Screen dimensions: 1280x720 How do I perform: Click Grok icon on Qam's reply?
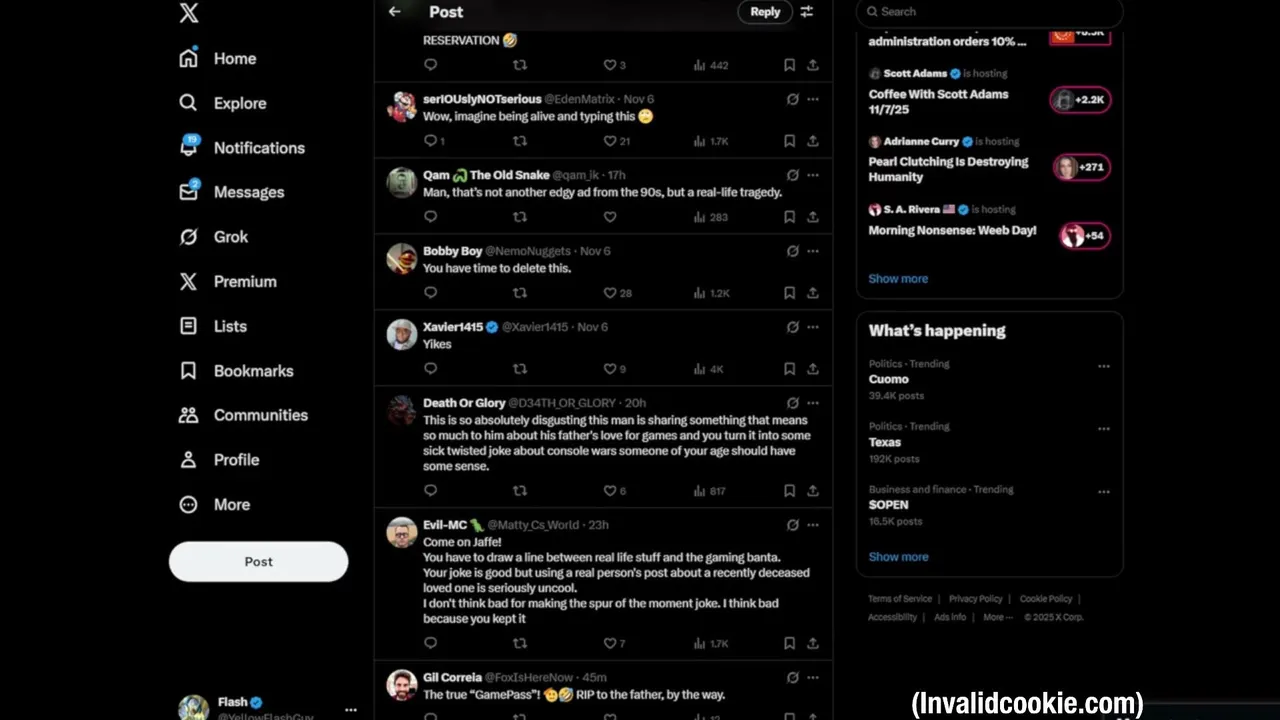pos(792,175)
